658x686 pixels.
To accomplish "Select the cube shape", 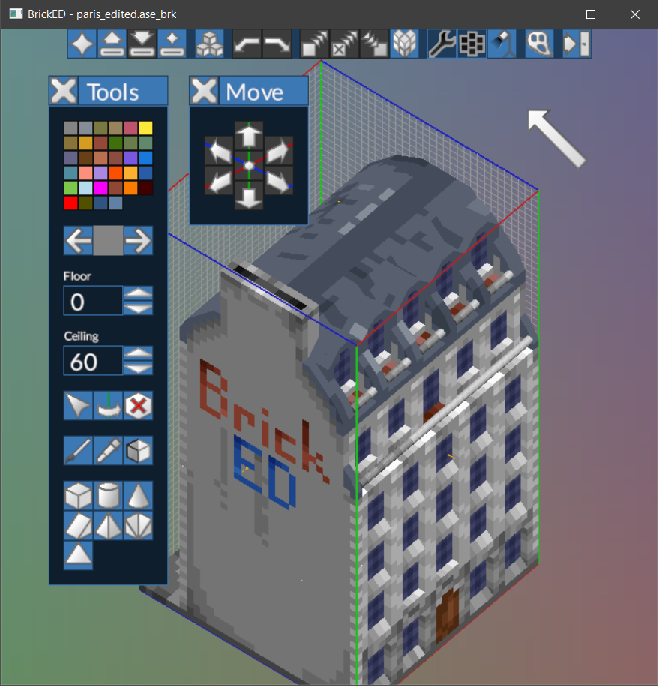I will pyautogui.click(x=78, y=495).
